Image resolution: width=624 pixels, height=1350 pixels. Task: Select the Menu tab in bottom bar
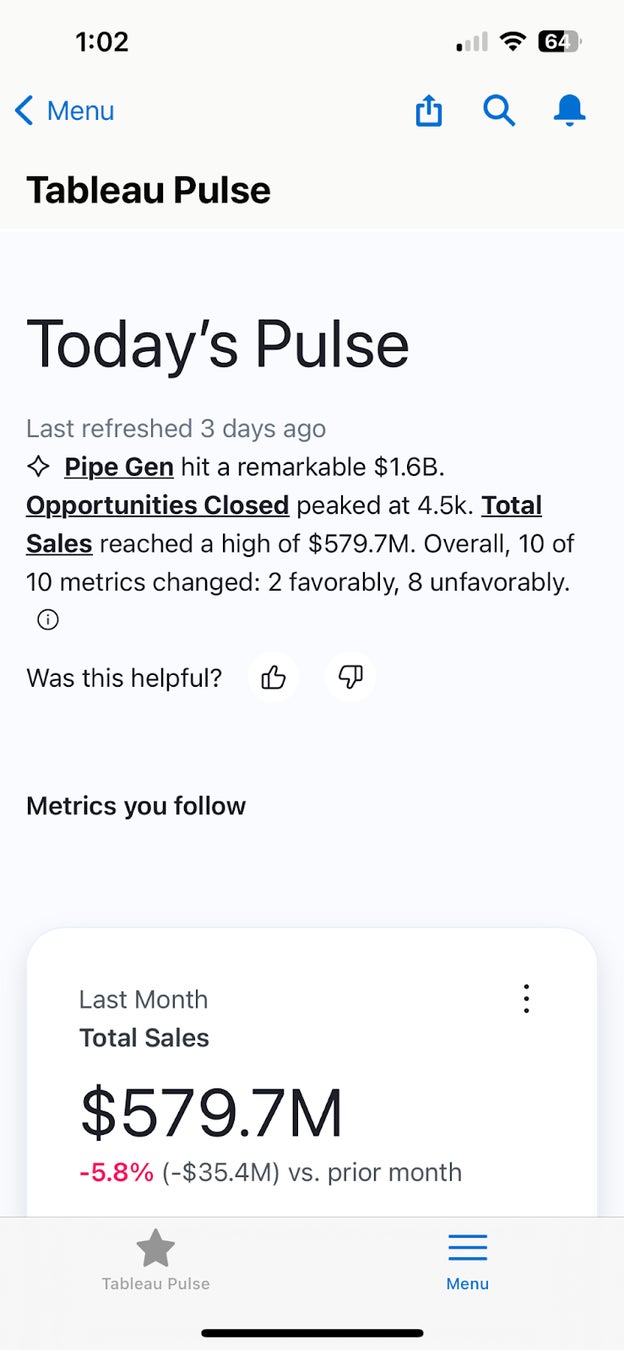click(x=467, y=1260)
